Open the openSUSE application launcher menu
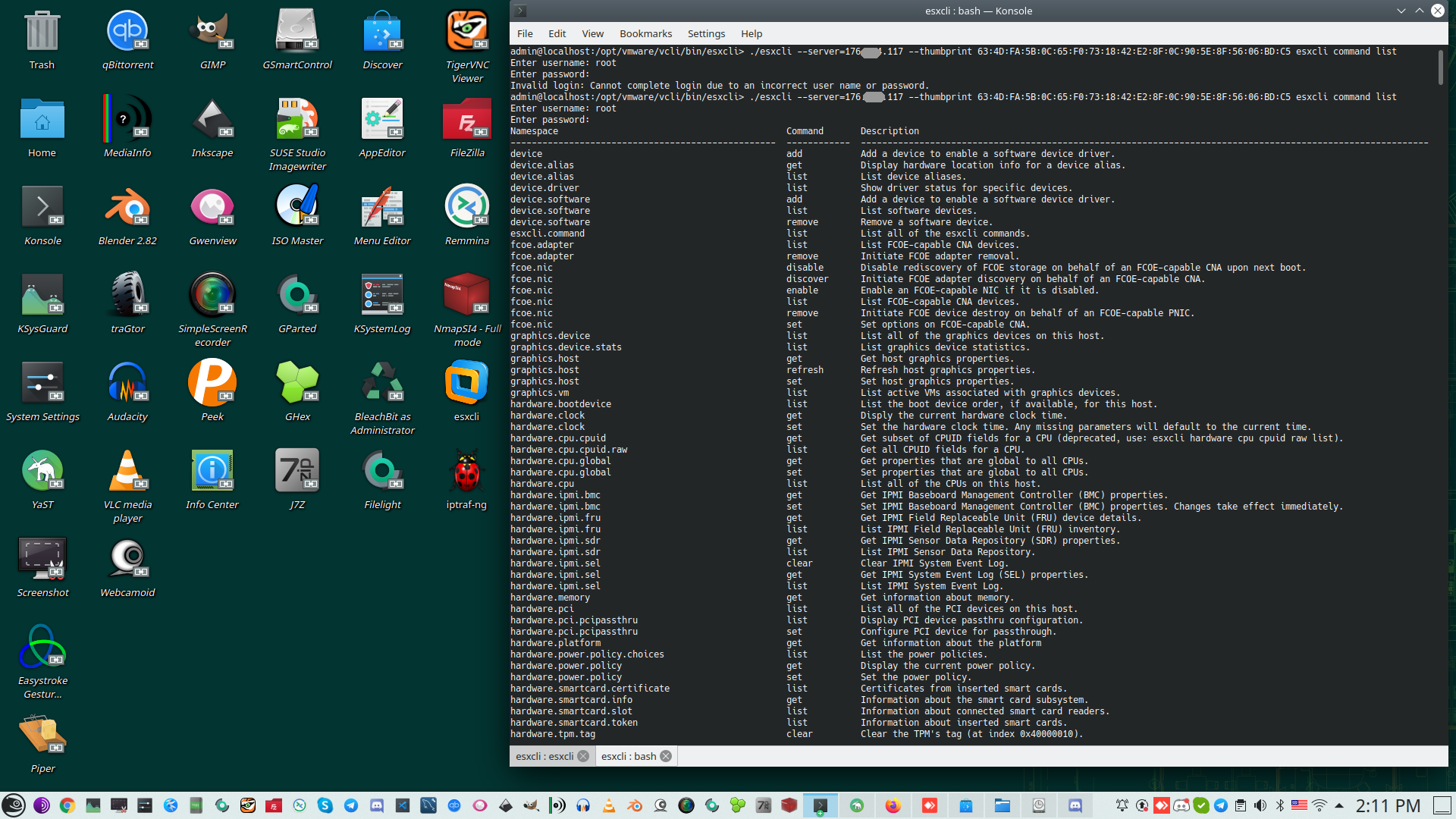This screenshot has width=1456, height=819. (x=14, y=805)
